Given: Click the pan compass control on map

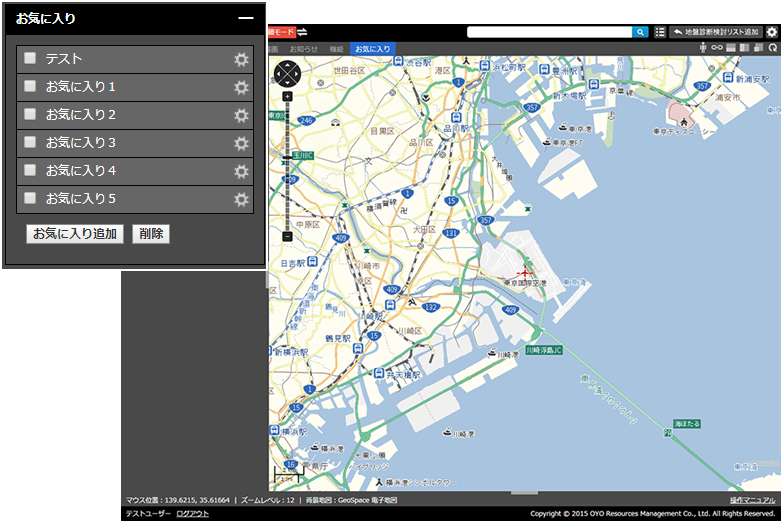Looking at the screenshot, I should click(287, 75).
